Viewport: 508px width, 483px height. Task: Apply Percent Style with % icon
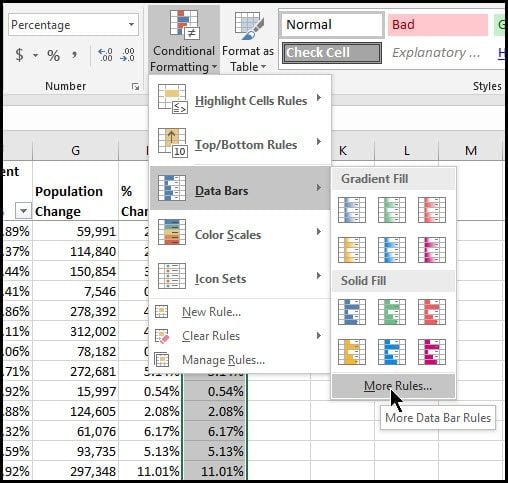click(54, 55)
